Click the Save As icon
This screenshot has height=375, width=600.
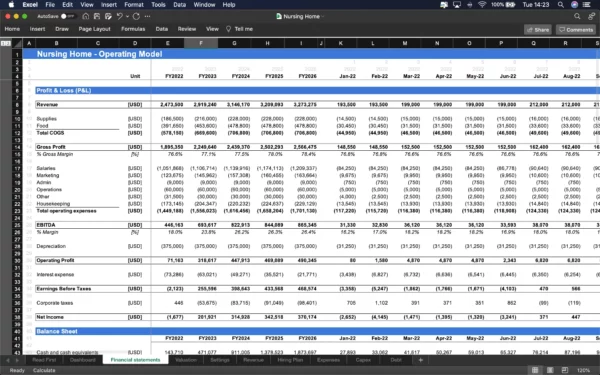pos(108,16)
